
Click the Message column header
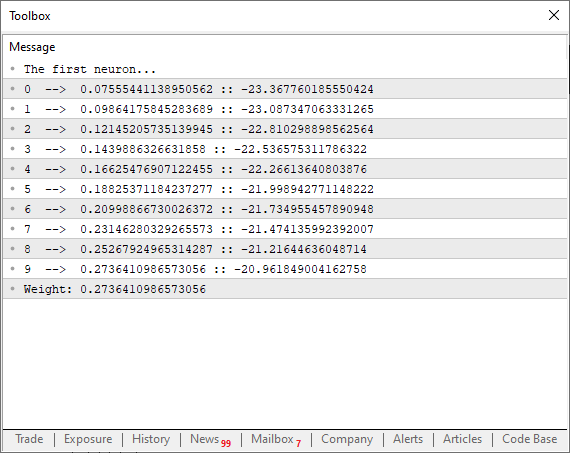click(32, 47)
